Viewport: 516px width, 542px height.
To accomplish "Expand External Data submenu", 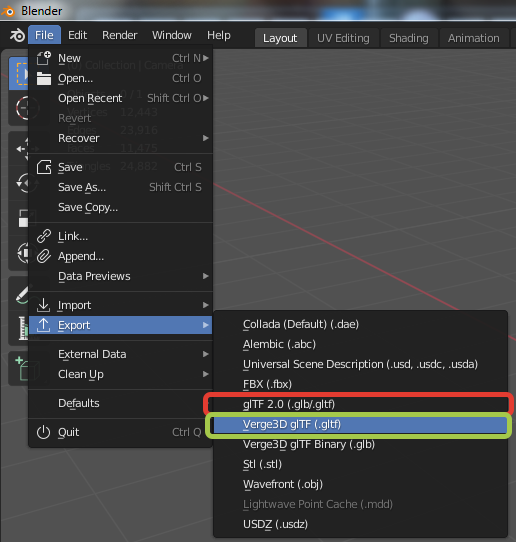I will tap(120, 354).
